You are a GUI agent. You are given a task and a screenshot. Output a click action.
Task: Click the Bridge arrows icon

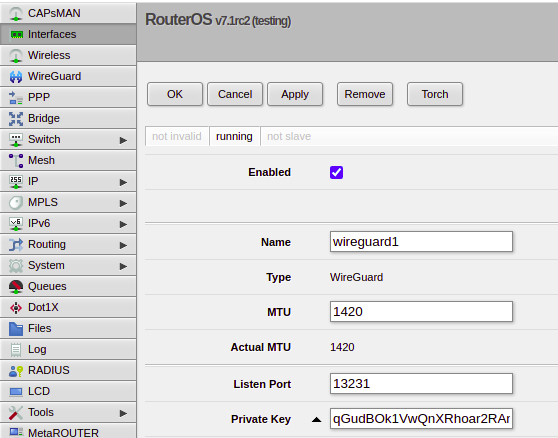[16, 118]
